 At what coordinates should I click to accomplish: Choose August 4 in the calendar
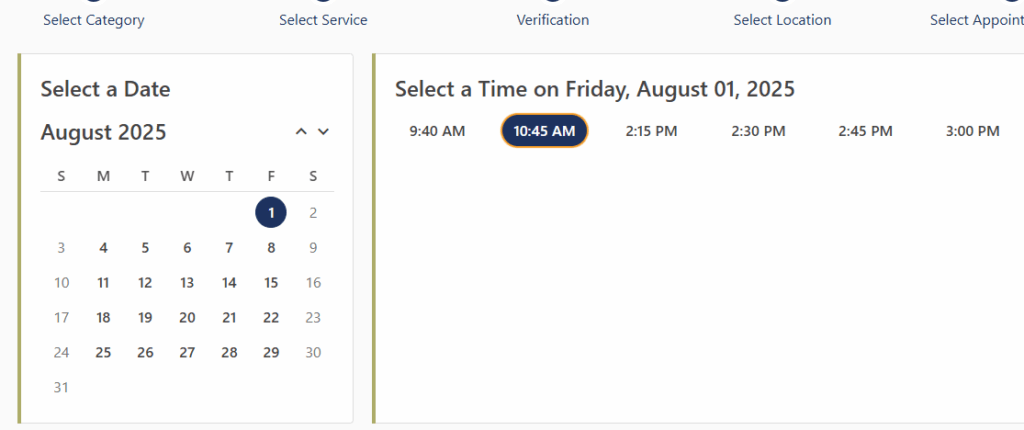(x=103, y=248)
